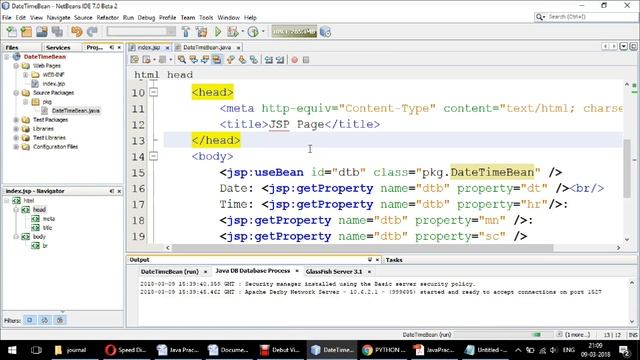
Task: Switch to the DateTimeBean.java editor tab
Action: coord(207,47)
